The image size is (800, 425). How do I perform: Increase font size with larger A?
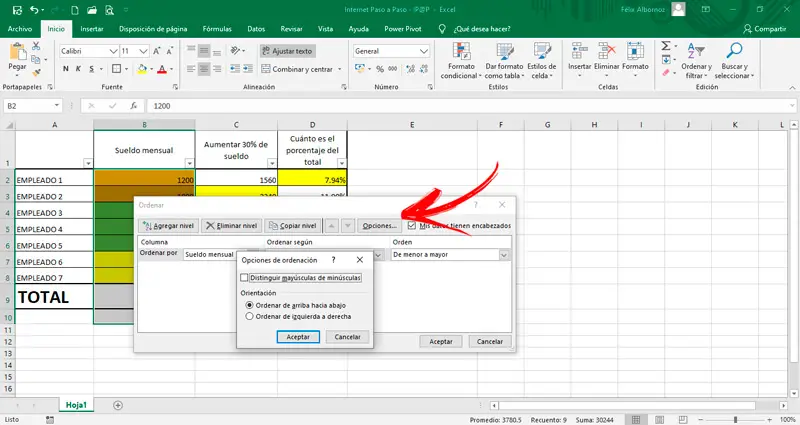click(157, 51)
